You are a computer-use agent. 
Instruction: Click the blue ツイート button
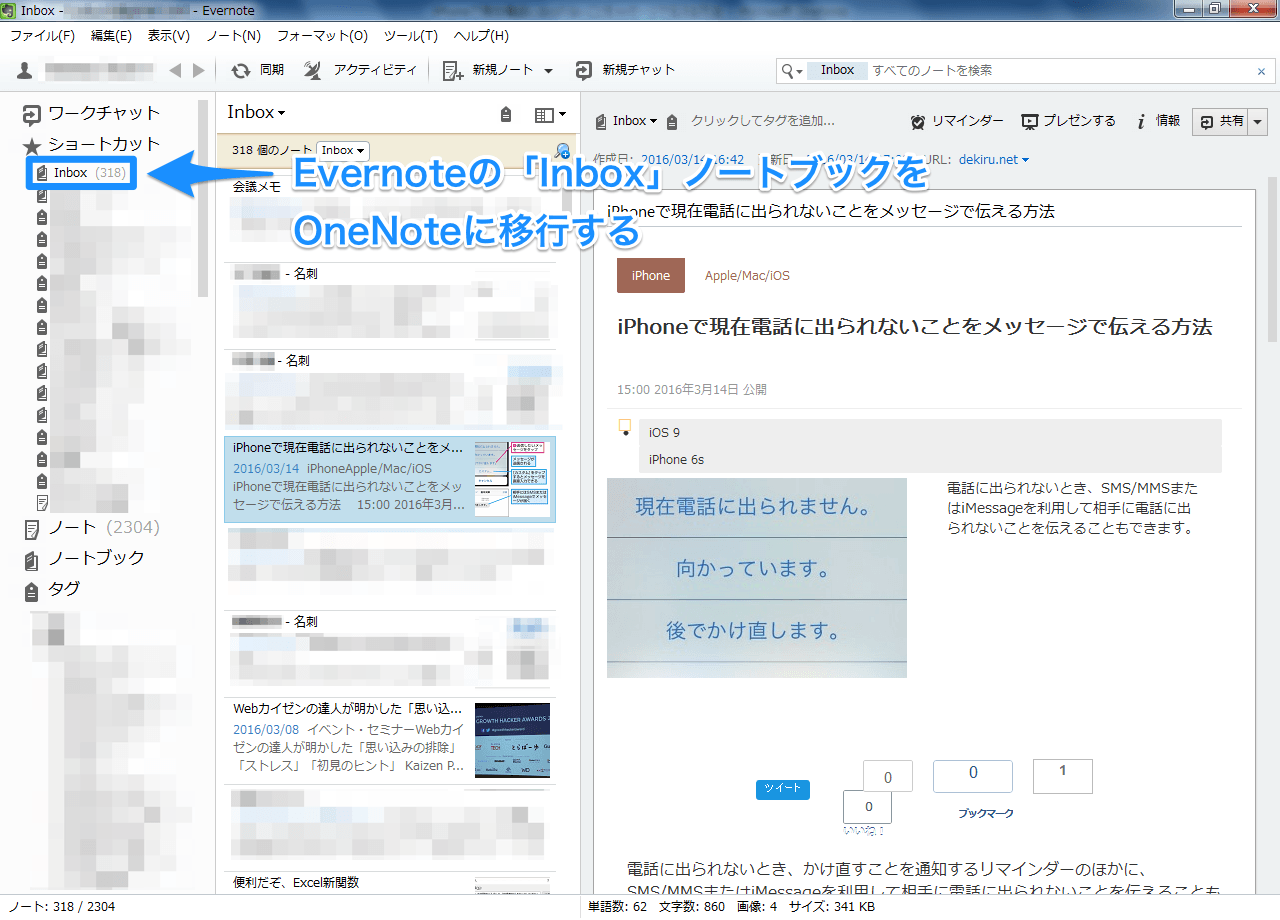(783, 789)
